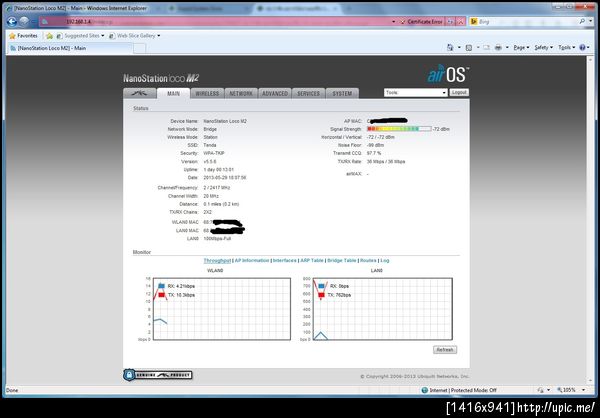Open the Suggested Sites link

[x=80, y=36]
